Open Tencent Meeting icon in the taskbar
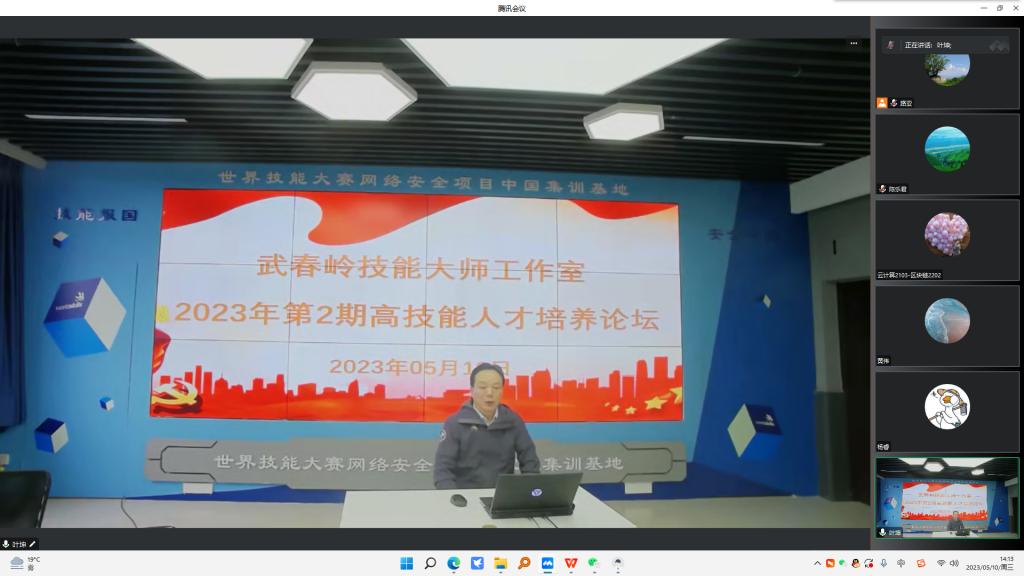 click(547, 563)
